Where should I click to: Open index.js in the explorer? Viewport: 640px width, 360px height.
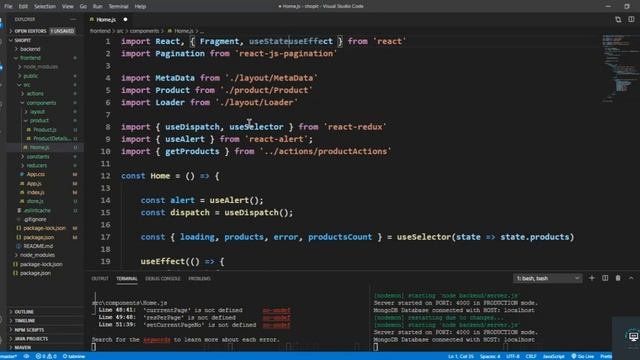[x=35, y=192]
